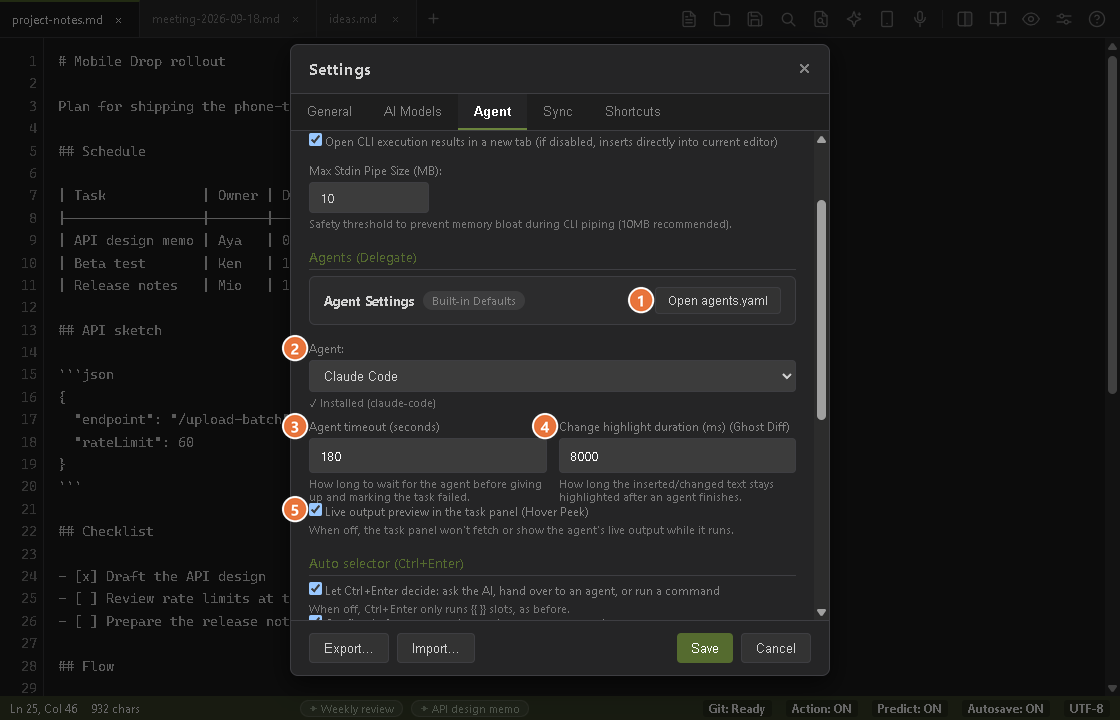1120x720 pixels.
Task: Select the Agent settings tab
Action: [492, 111]
